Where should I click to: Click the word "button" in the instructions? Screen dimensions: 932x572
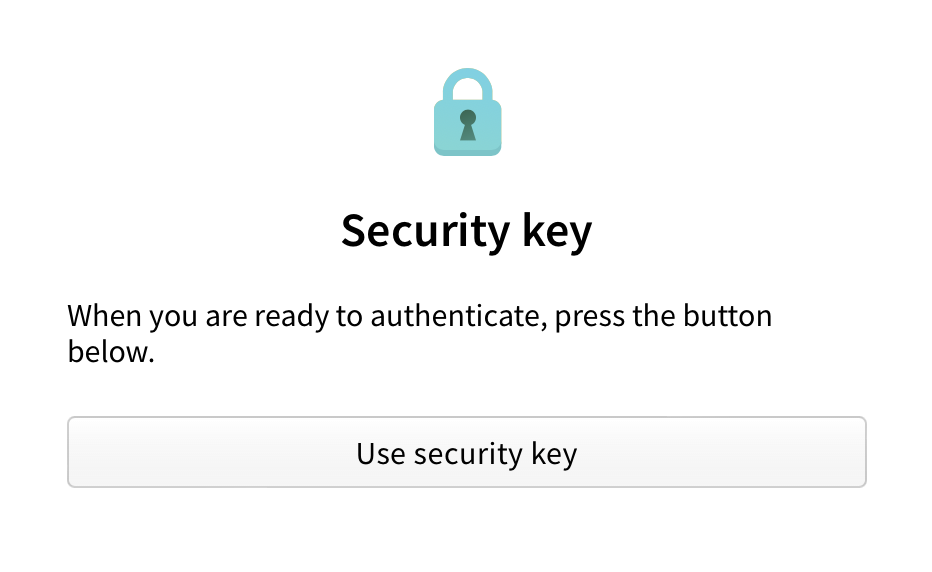pyautogui.click(x=727, y=318)
